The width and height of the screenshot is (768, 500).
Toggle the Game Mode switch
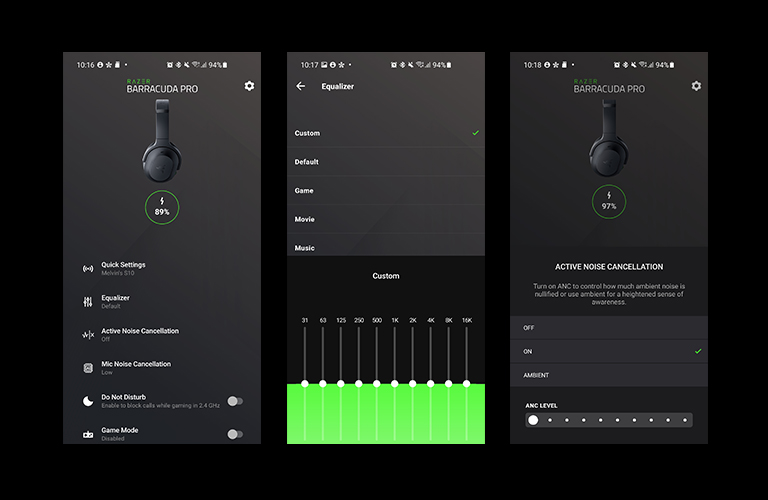tap(235, 434)
